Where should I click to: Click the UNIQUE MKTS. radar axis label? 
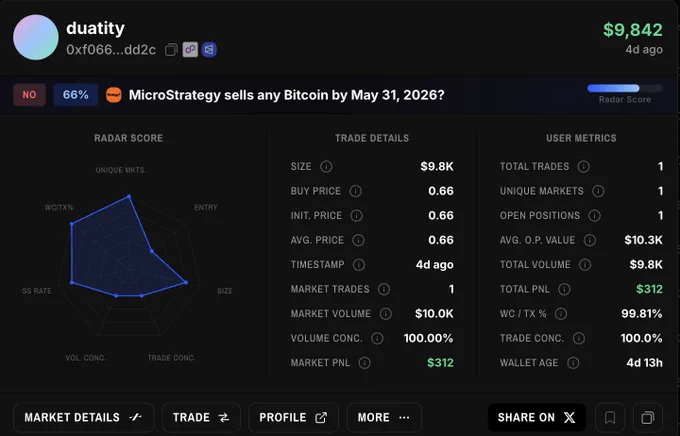tap(121, 170)
